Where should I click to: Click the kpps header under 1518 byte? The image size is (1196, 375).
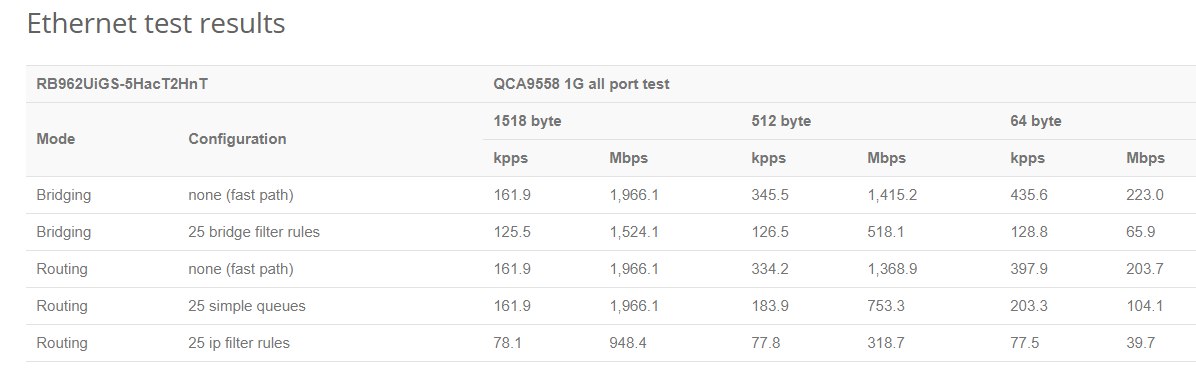(510, 159)
